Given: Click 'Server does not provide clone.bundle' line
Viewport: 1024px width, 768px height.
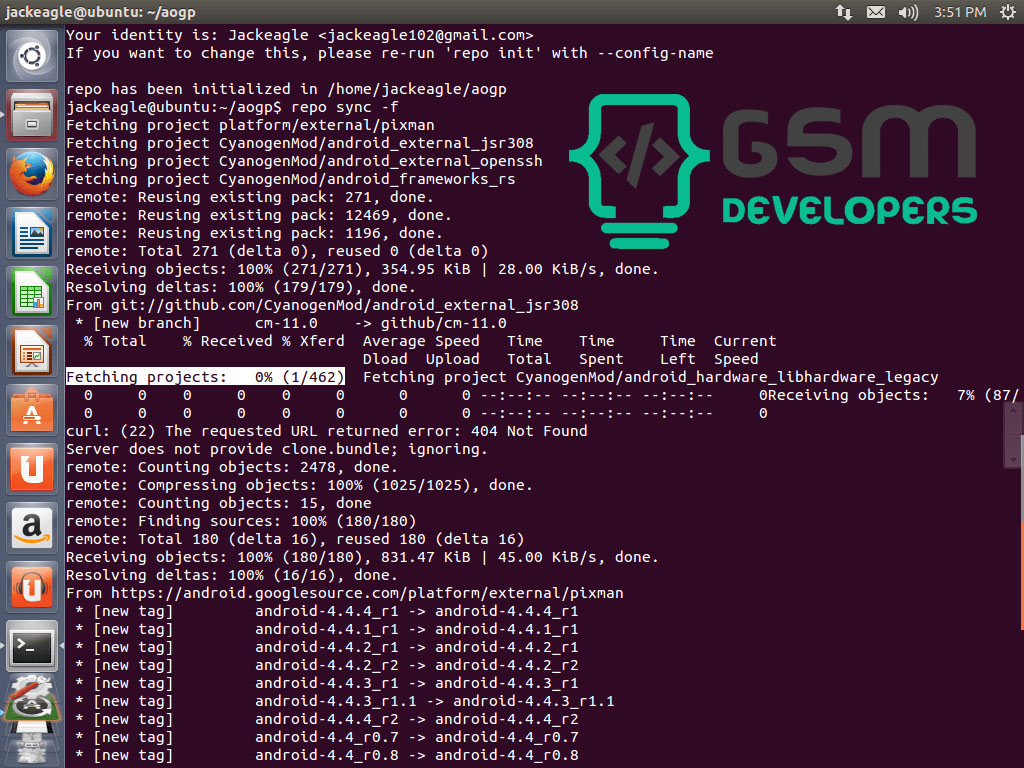Looking at the screenshot, I should click(x=277, y=449).
